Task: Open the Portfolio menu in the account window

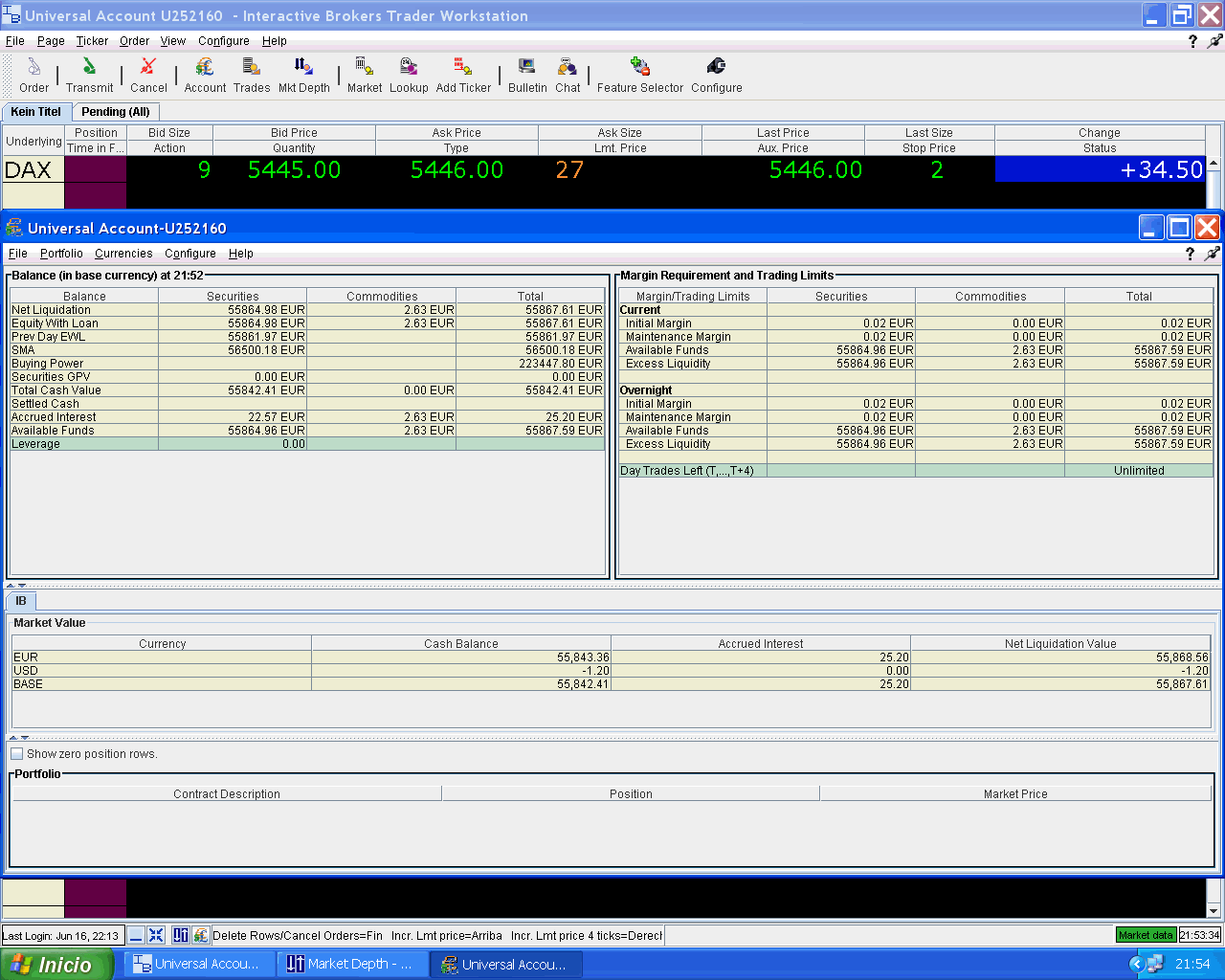Action: point(61,254)
